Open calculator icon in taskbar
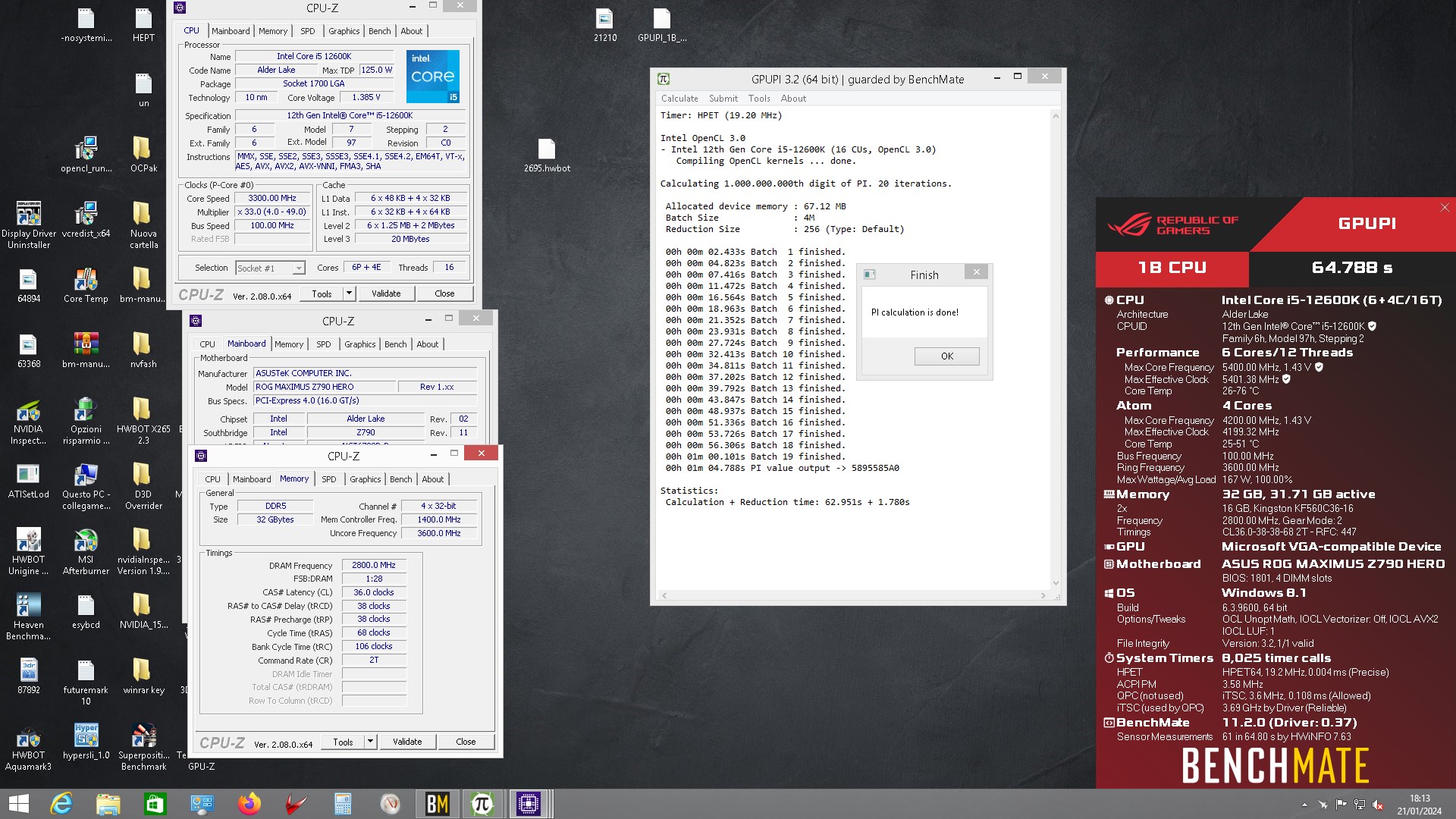 click(x=343, y=804)
